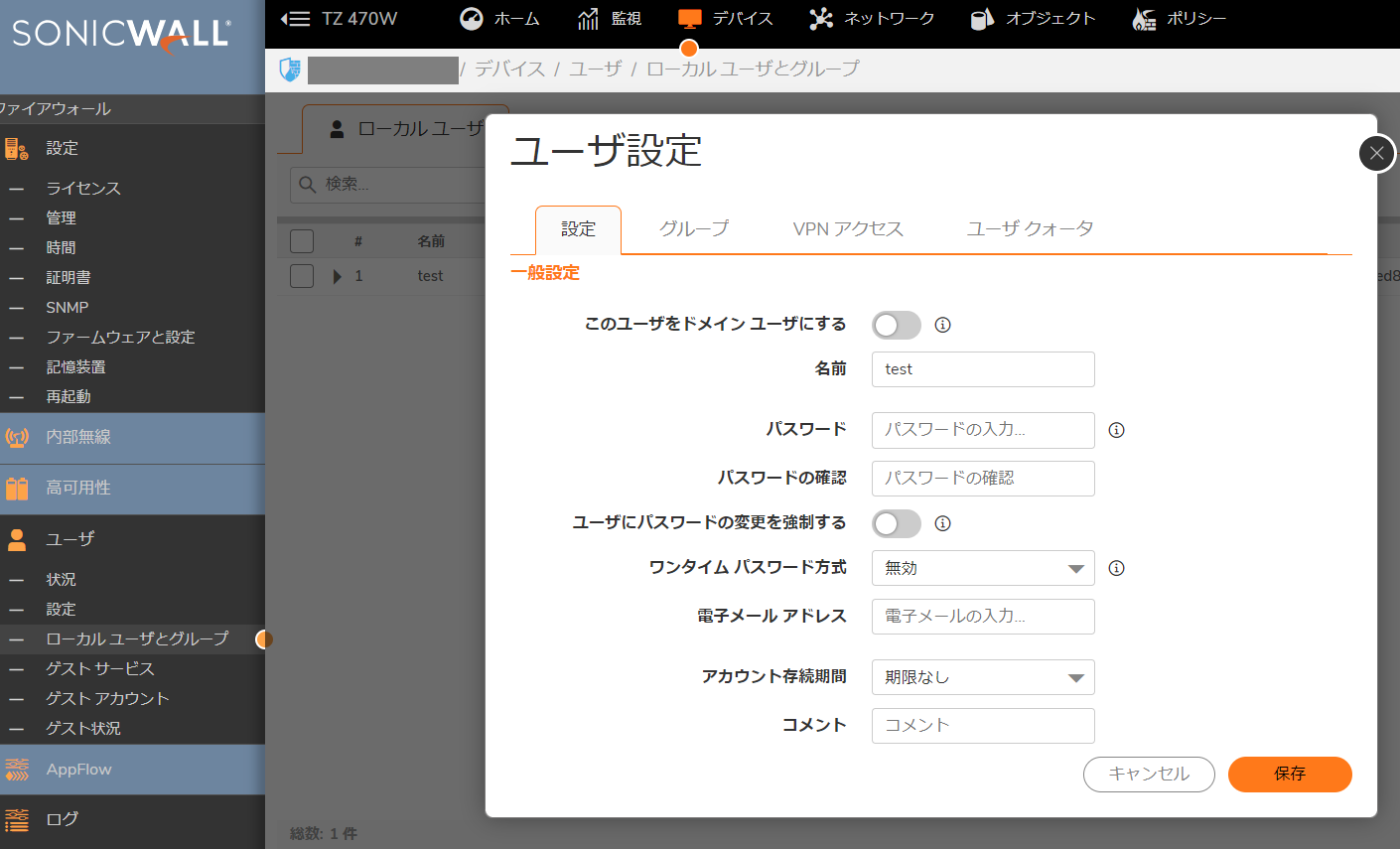Click the パスワード input field
This screenshot has height=849, width=1400.
click(x=983, y=430)
